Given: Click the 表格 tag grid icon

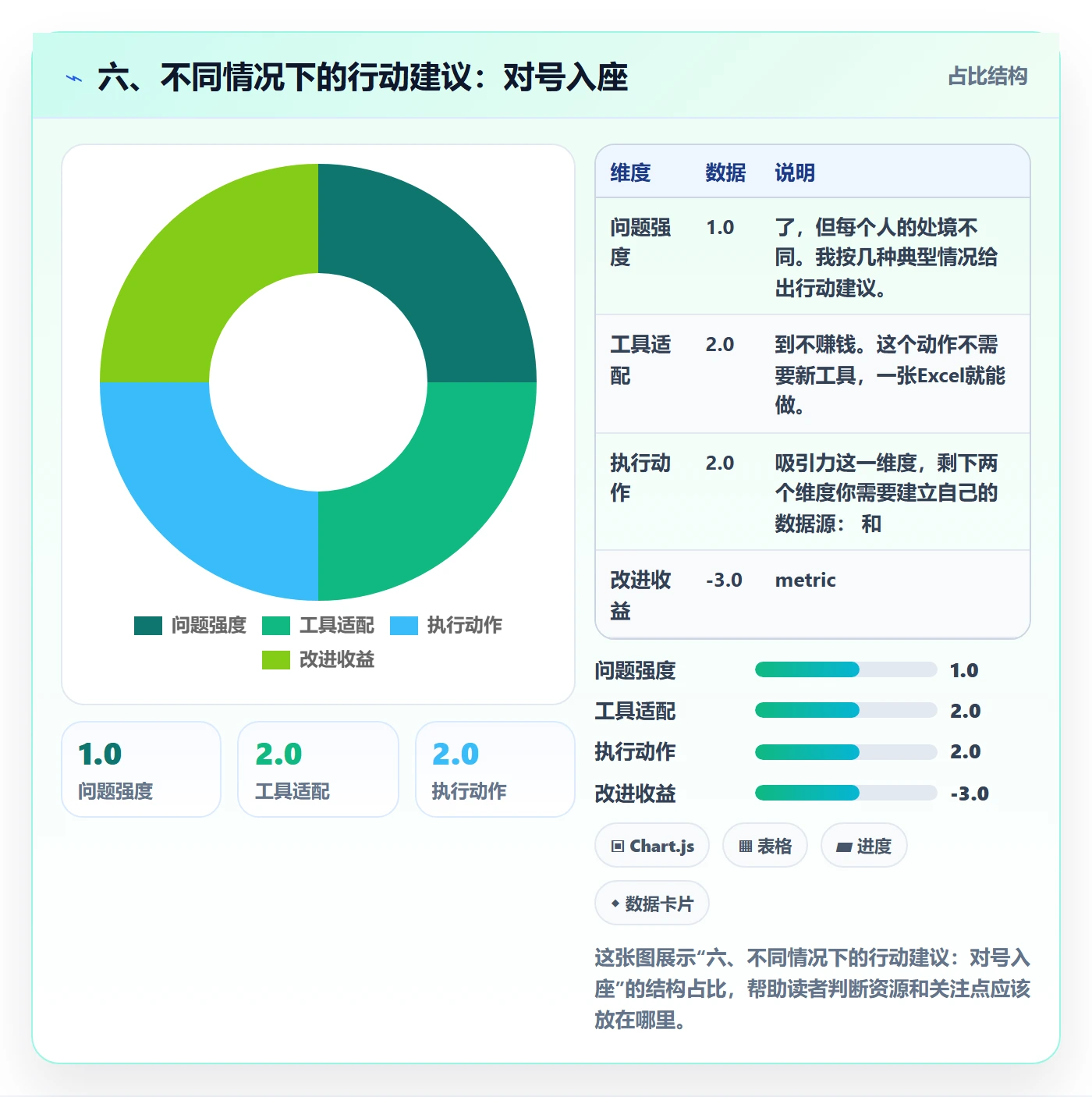Looking at the screenshot, I should tap(746, 846).
